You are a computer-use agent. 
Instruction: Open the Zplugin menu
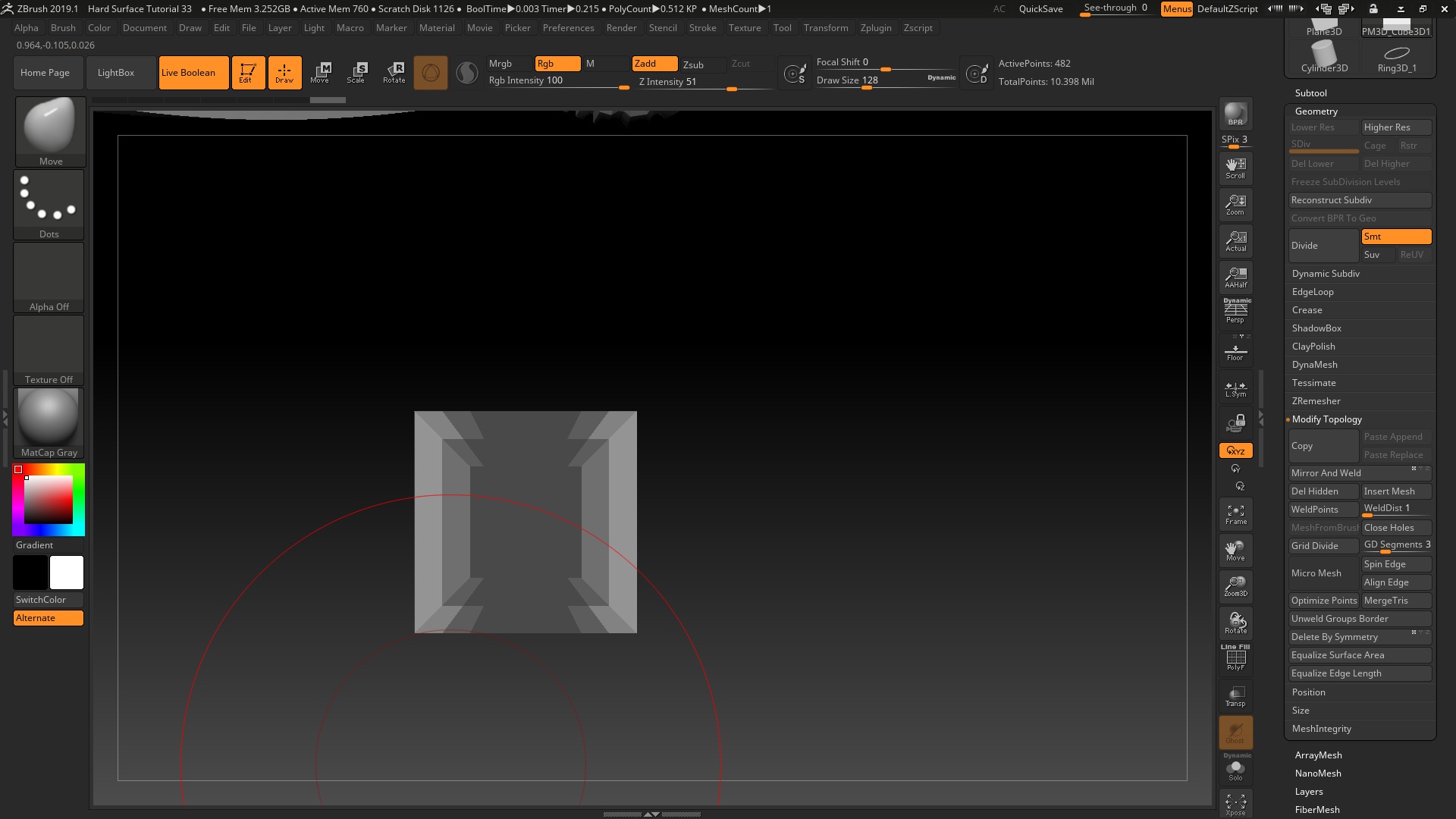[876, 28]
